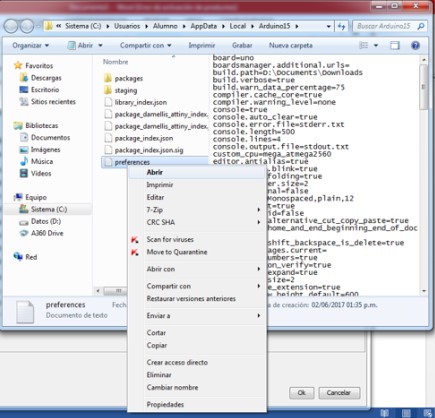Choose Cambiar nombre in context menu
Viewport: 435px width, 418px height.
[197, 388]
